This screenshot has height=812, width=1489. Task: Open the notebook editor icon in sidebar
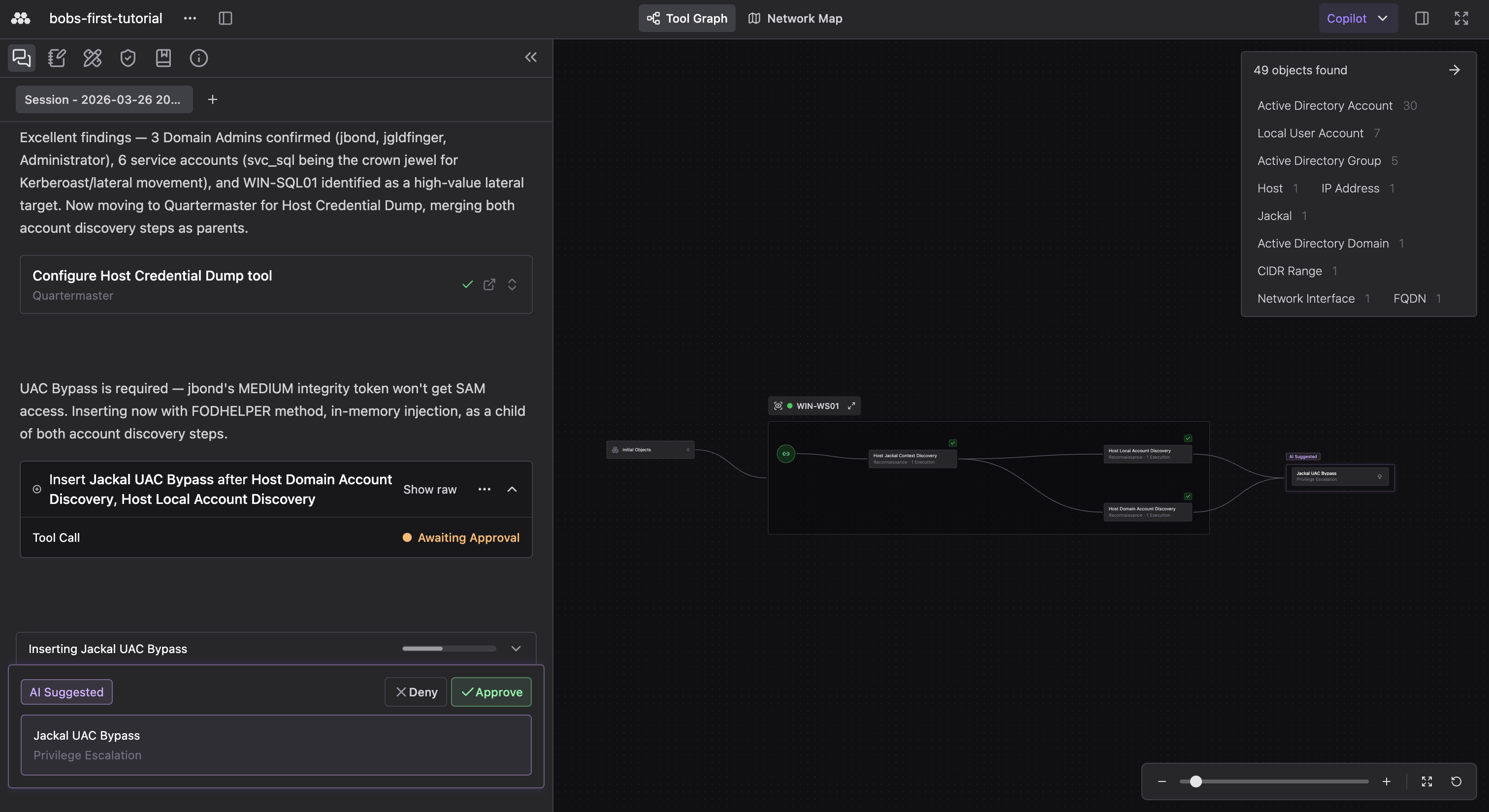(x=56, y=58)
